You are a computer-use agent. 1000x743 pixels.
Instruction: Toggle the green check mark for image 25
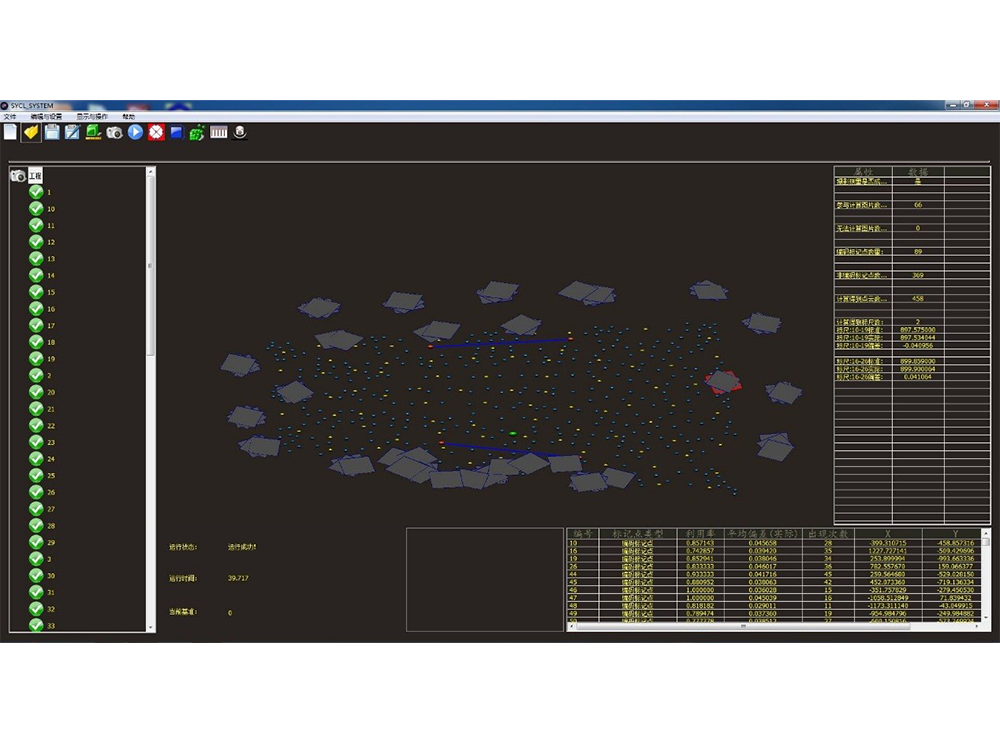pos(36,475)
